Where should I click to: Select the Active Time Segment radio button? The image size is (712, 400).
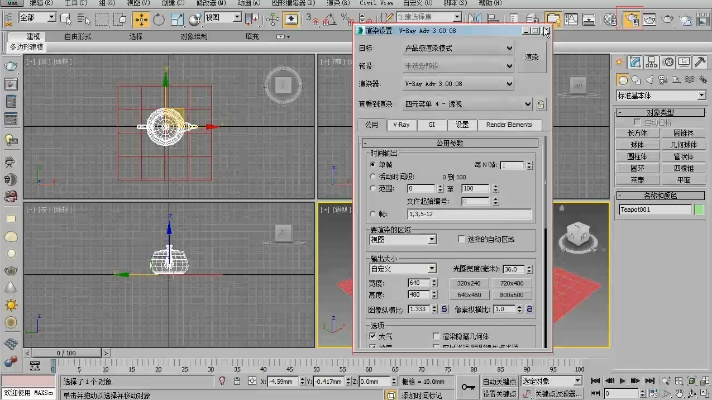[x=373, y=175]
